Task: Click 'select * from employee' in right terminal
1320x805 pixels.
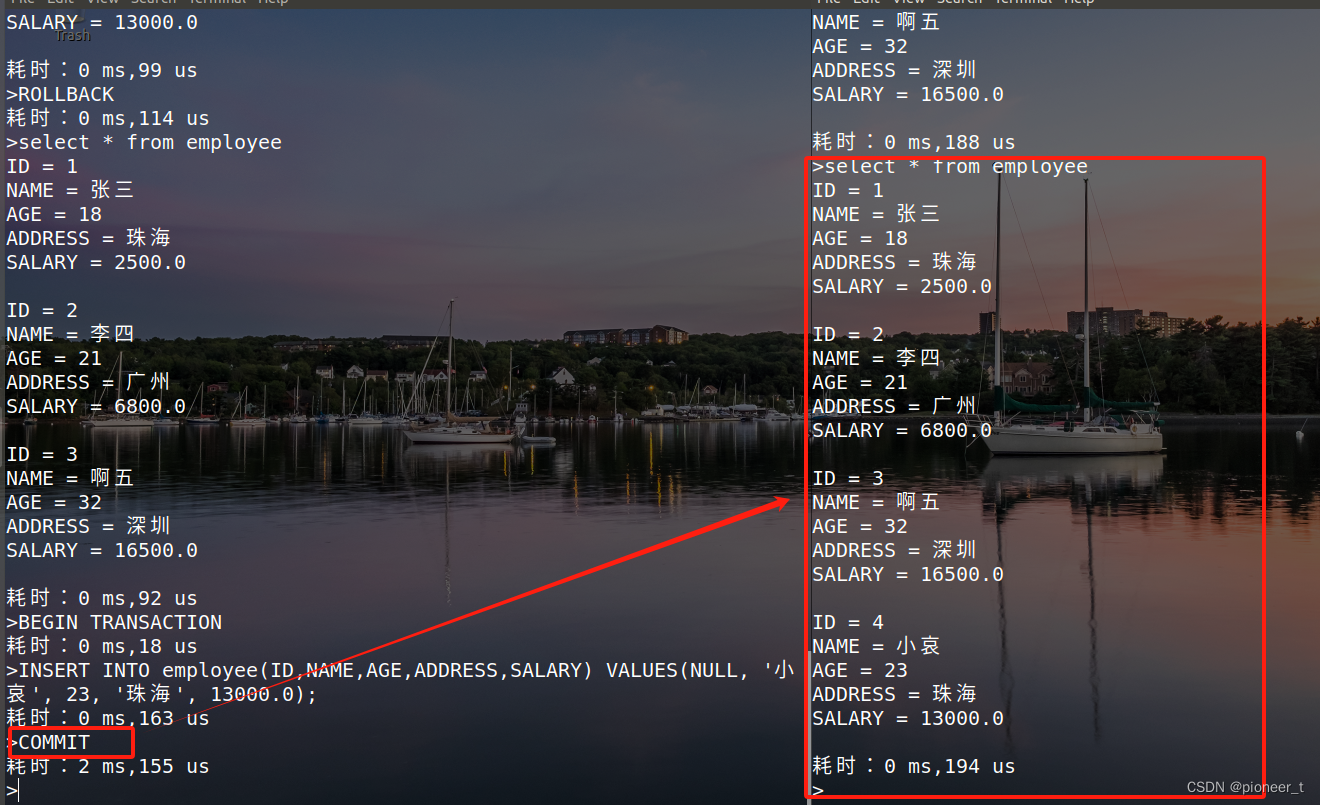Action: pyautogui.click(x=950, y=167)
